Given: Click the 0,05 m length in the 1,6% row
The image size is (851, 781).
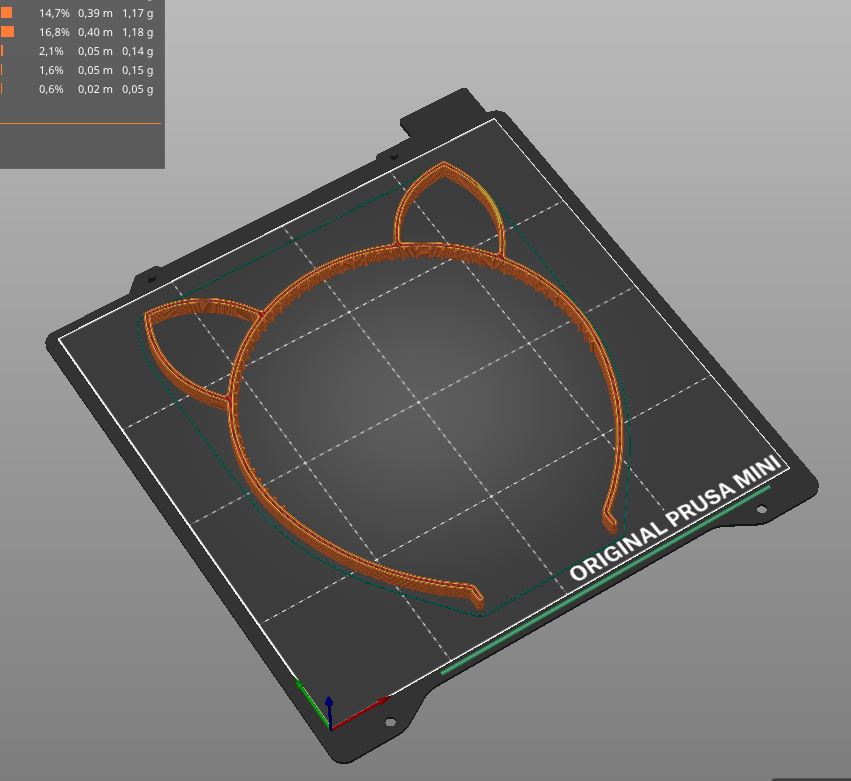Looking at the screenshot, I should pyautogui.click(x=96, y=70).
